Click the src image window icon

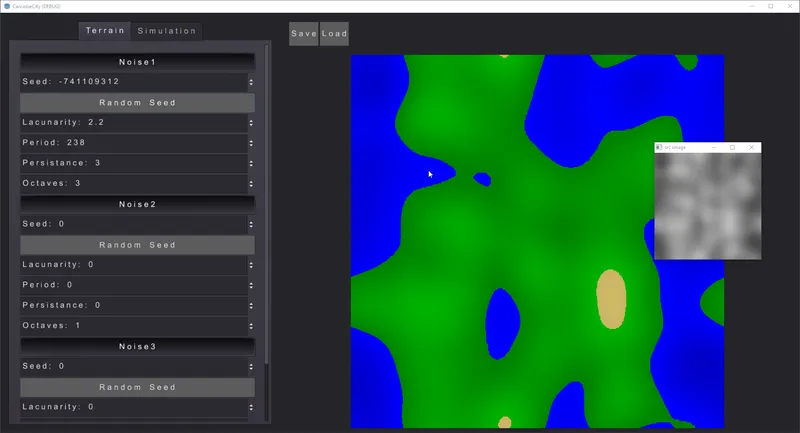(x=659, y=147)
